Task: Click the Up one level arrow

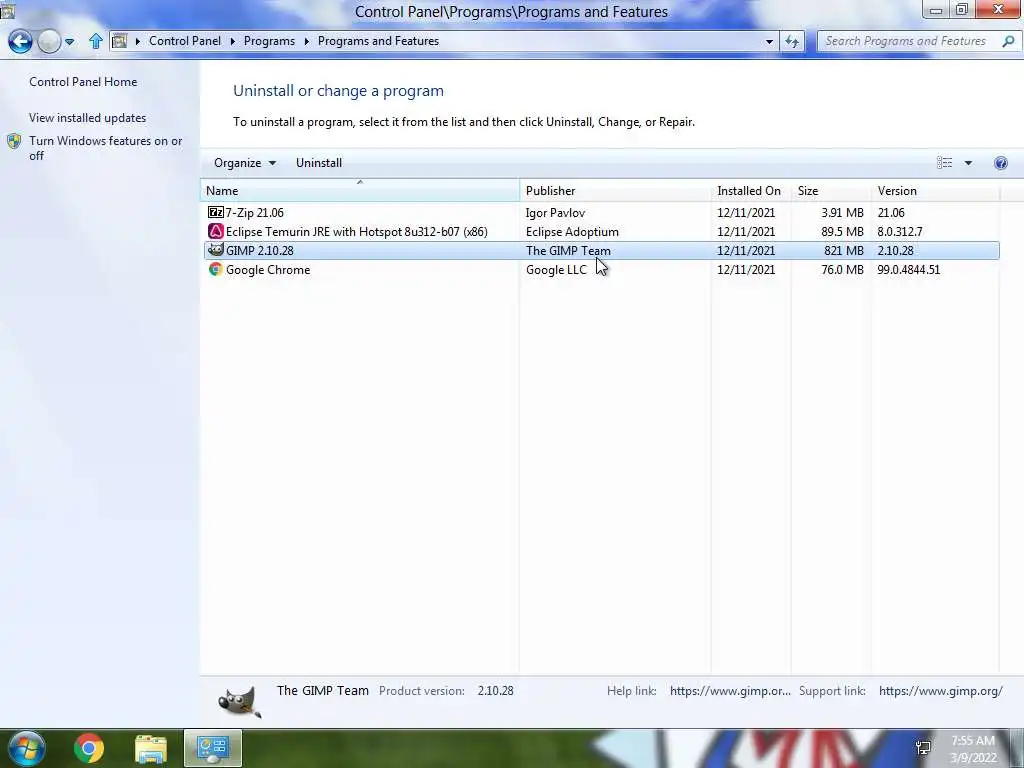Action: (x=95, y=41)
